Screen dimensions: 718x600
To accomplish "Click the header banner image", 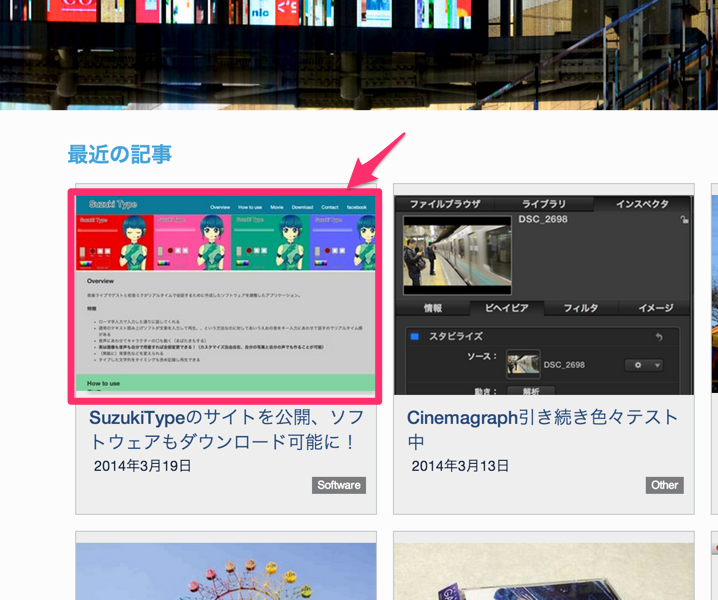I will pyautogui.click(x=359, y=55).
